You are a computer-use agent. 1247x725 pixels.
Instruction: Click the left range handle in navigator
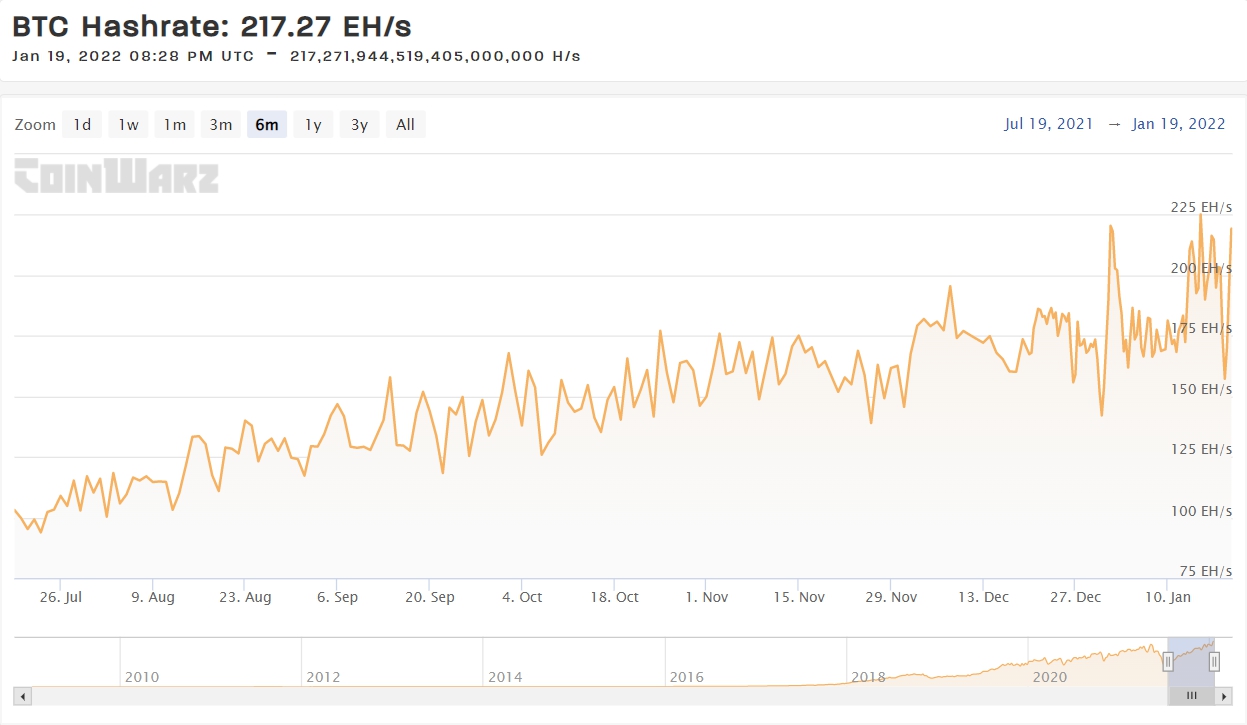coord(1167,661)
